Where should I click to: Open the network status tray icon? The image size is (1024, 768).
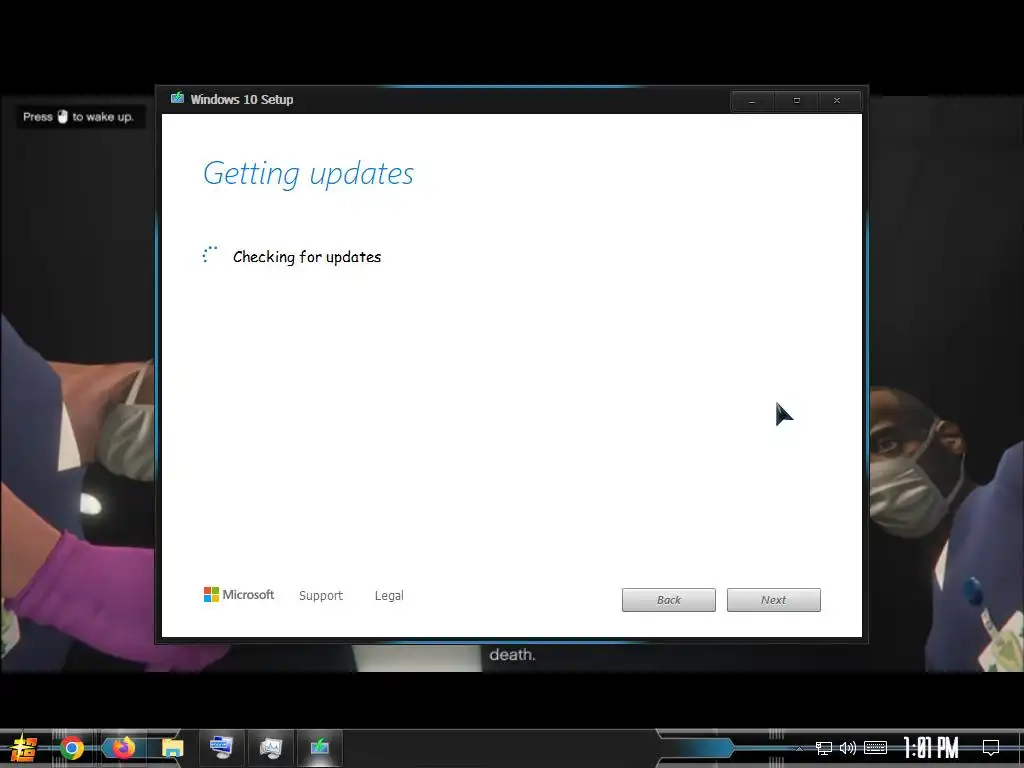(824, 748)
